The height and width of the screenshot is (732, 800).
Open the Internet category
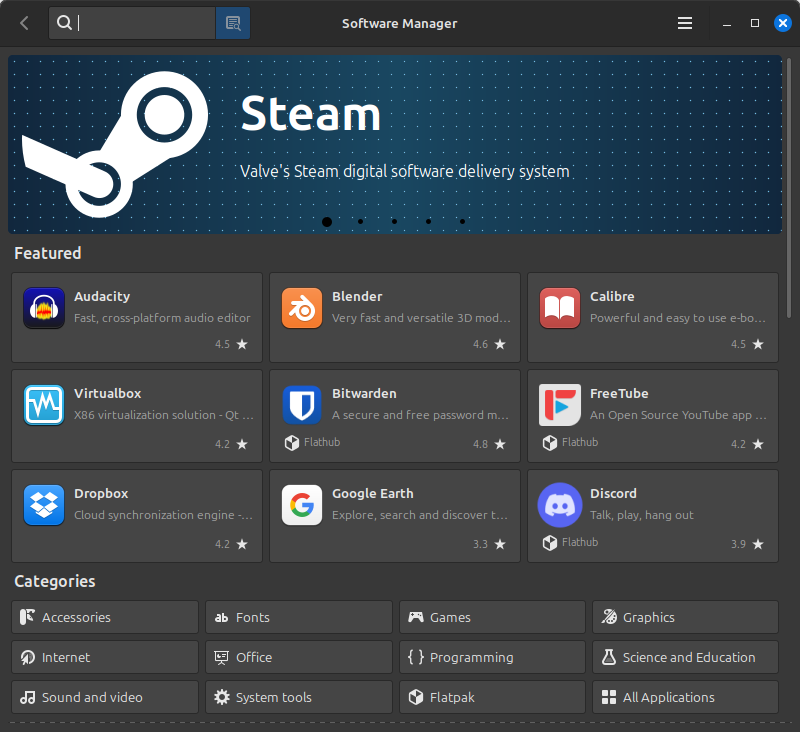pos(105,657)
